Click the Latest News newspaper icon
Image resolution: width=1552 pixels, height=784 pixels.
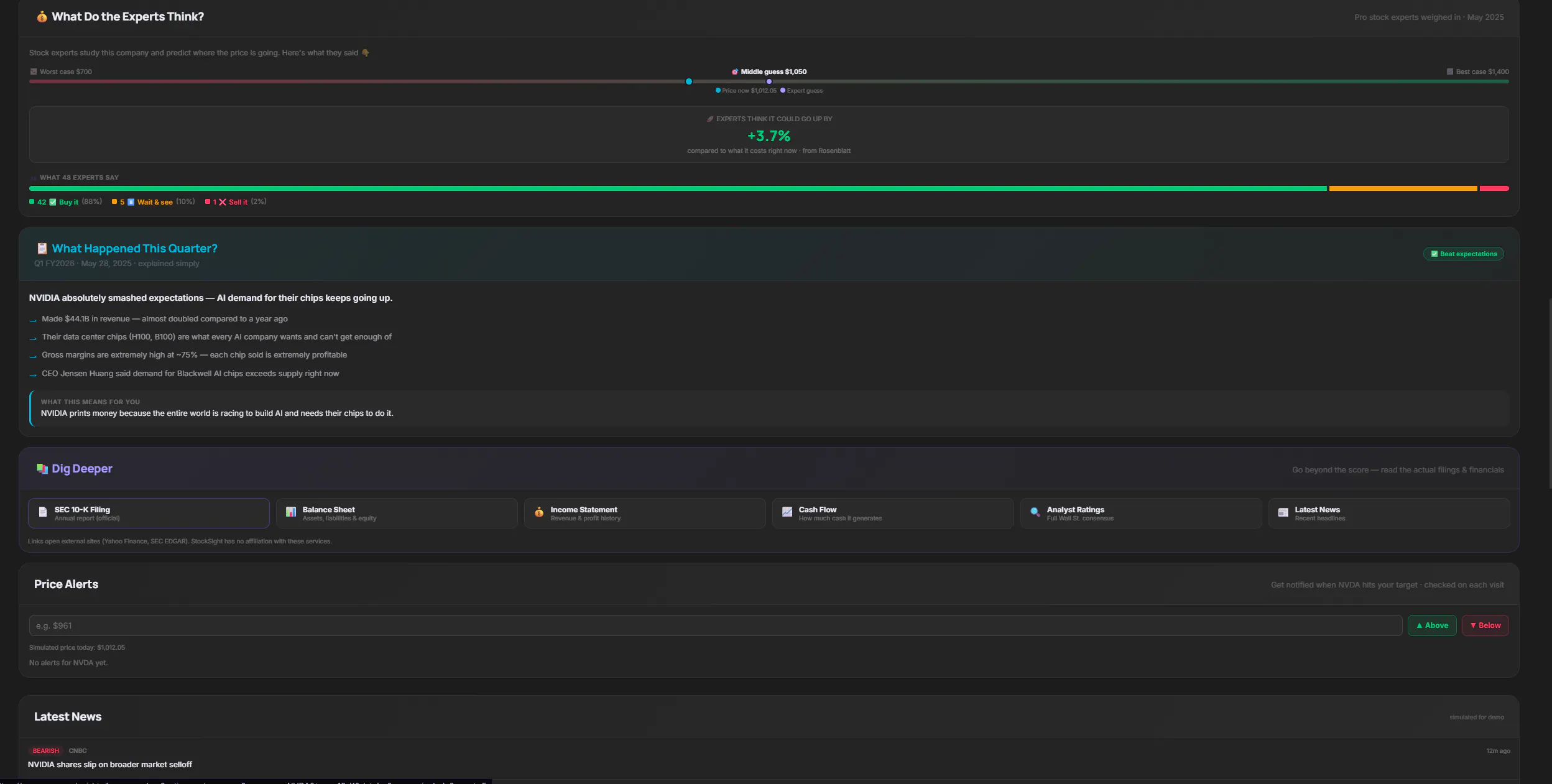pos(1283,512)
